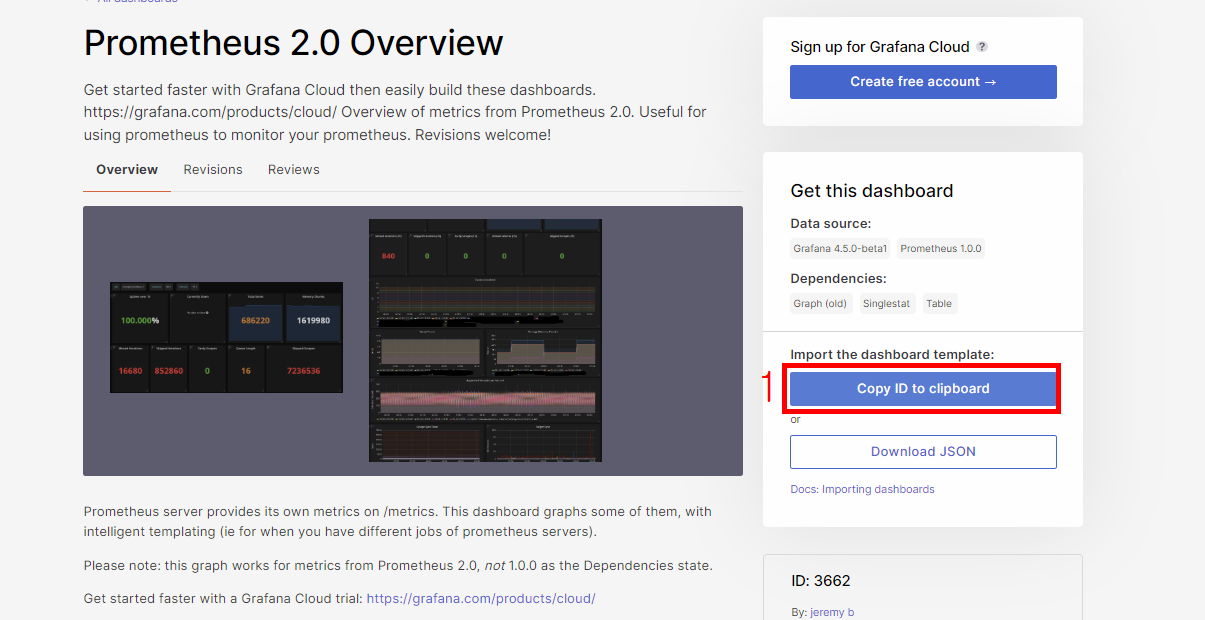This screenshot has height=620, width=1205.
Task: Switch to the Overview tab
Action: pyautogui.click(x=127, y=170)
